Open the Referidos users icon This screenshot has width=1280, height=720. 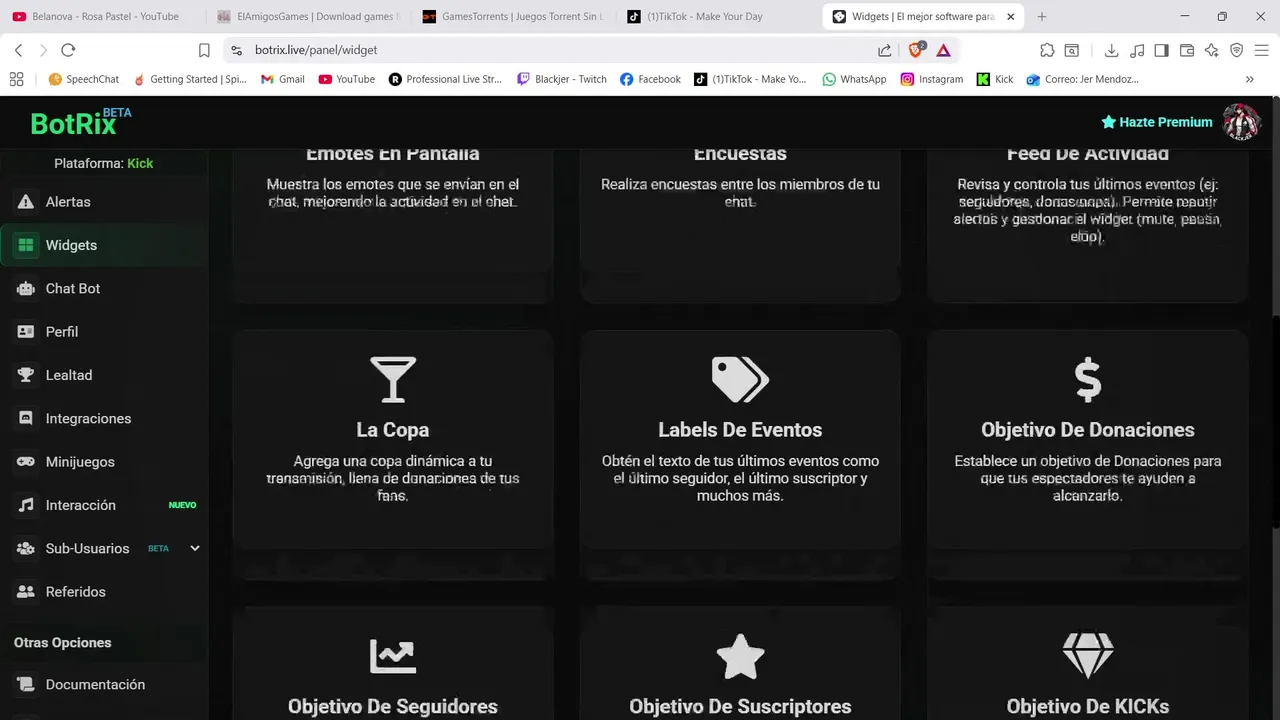[26, 592]
